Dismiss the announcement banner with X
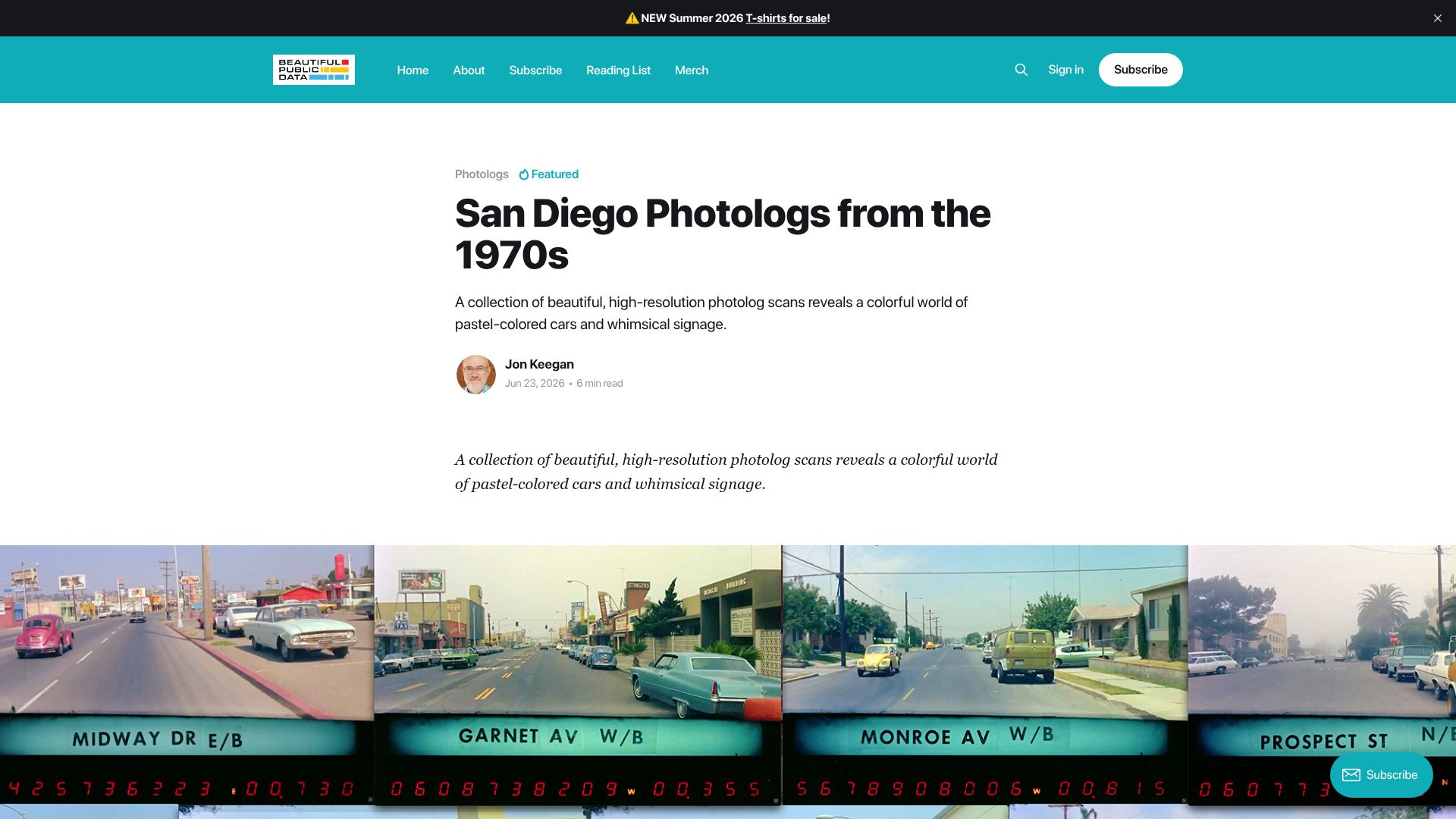1456x819 pixels. tap(1437, 18)
